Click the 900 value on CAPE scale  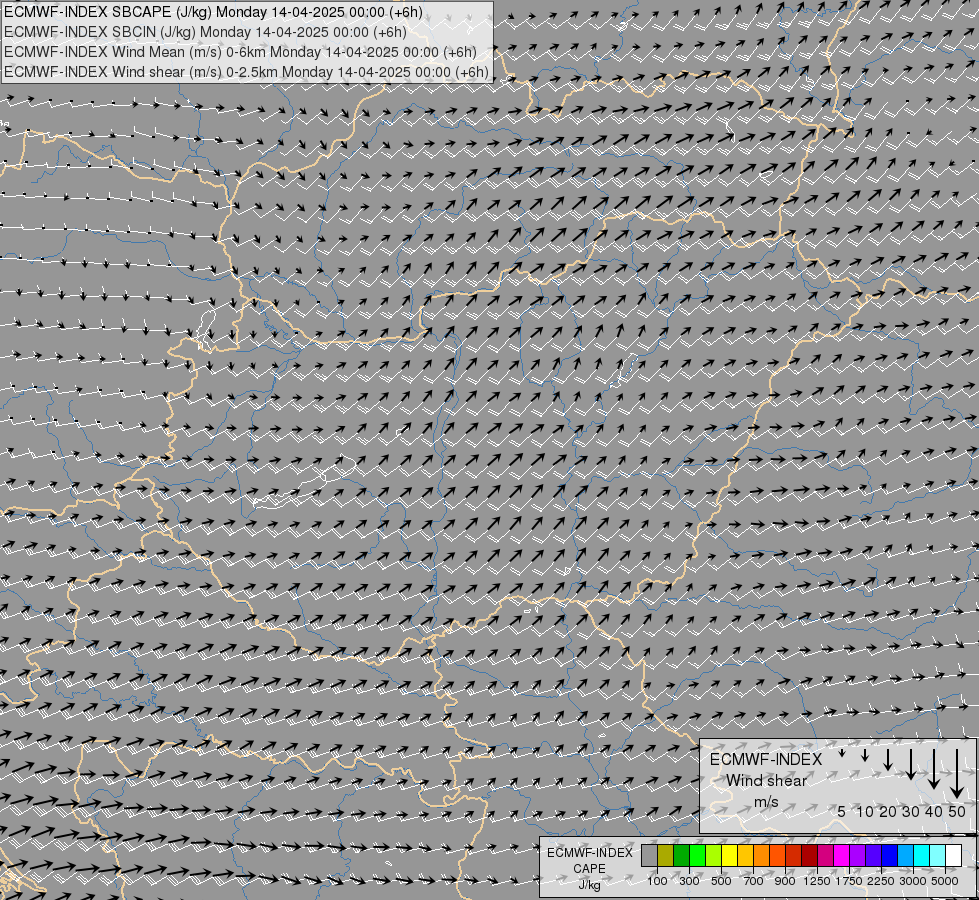[x=785, y=881]
